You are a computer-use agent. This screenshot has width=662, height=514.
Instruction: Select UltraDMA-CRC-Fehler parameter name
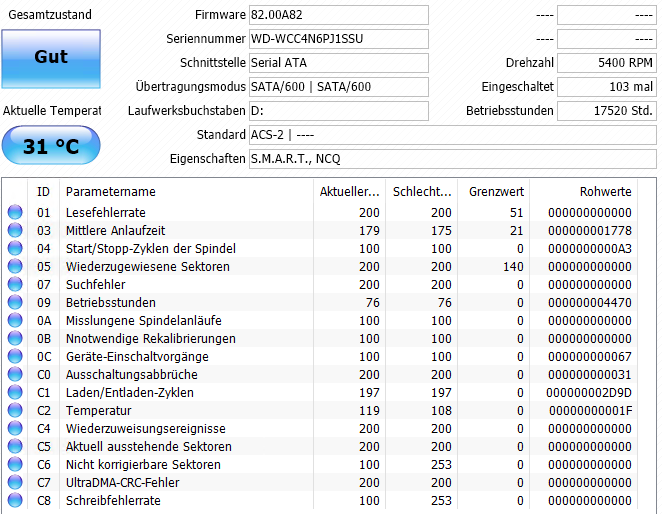pos(122,482)
